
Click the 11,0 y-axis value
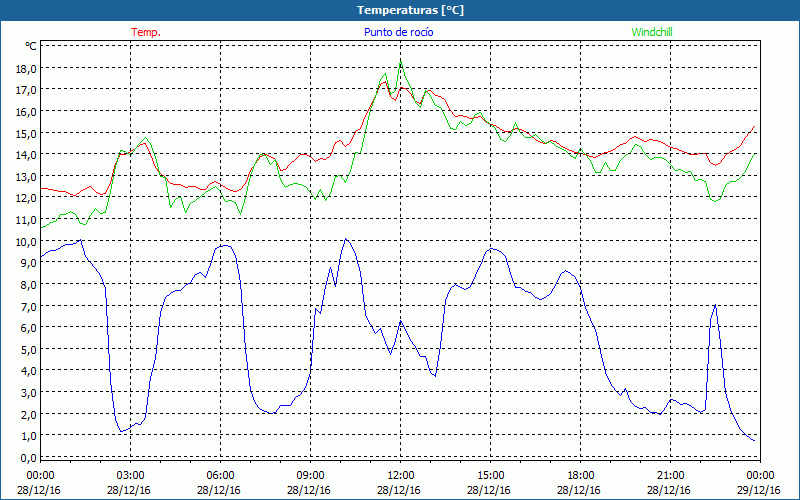click(28, 220)
